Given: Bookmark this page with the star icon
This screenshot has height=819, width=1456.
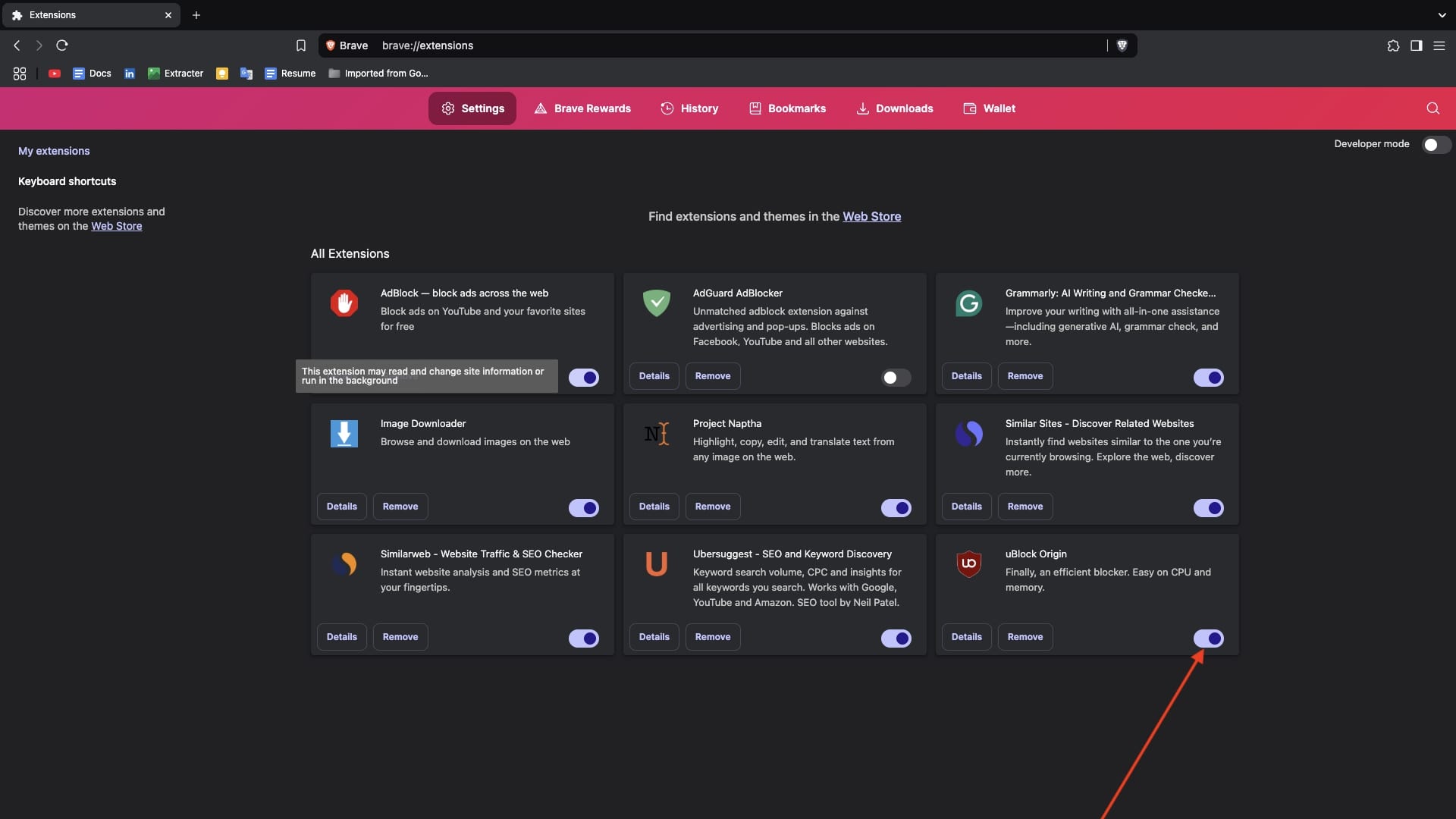Looking at the screenshot, I should pyautogui.click(x=301, y=45).
